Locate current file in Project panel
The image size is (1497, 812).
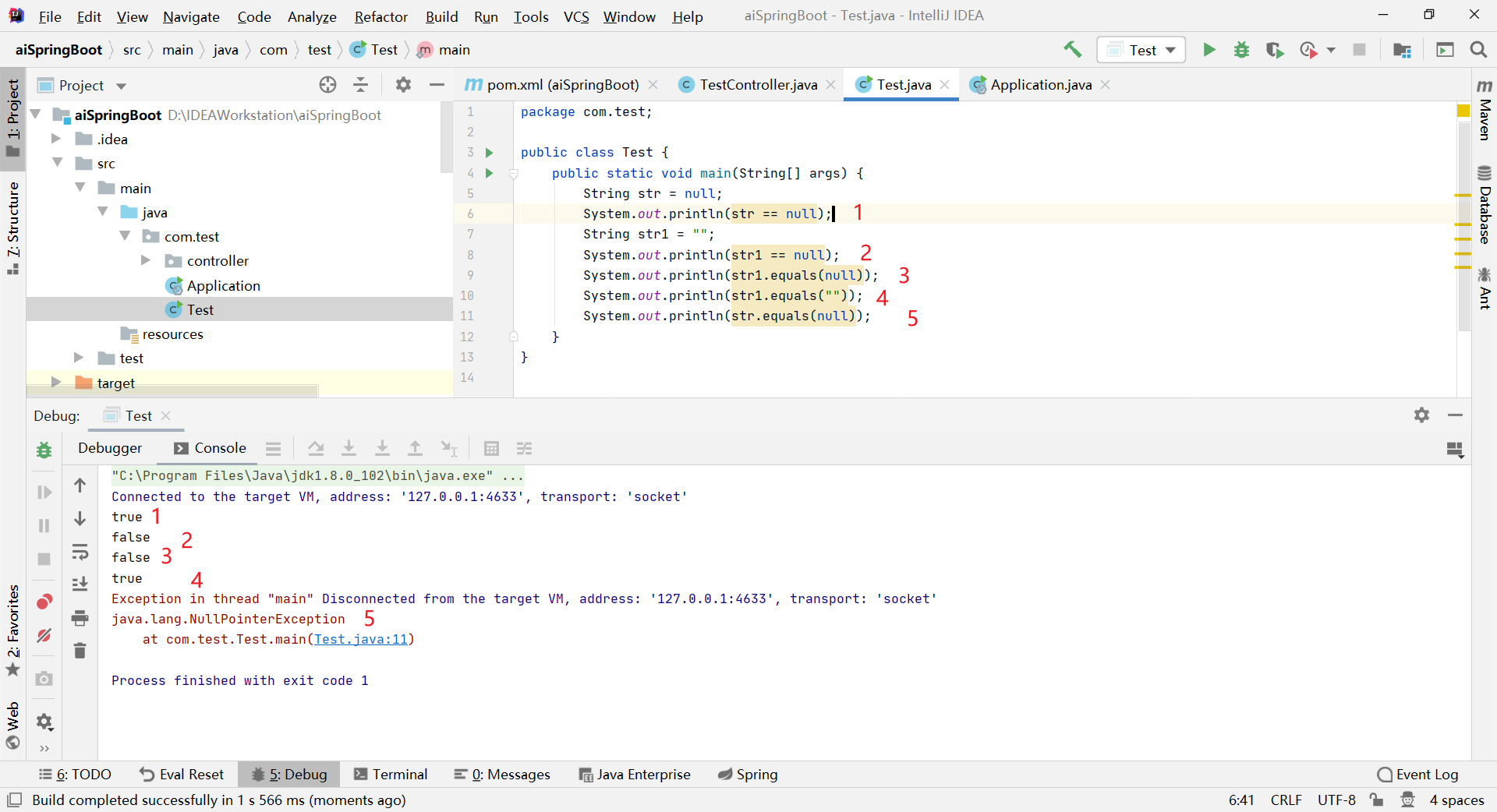328,85
